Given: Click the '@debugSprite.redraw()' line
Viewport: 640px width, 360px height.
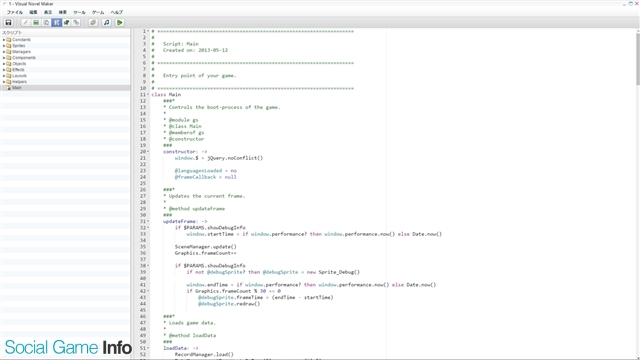Looking at the screenshot, I should click(229, 304).
